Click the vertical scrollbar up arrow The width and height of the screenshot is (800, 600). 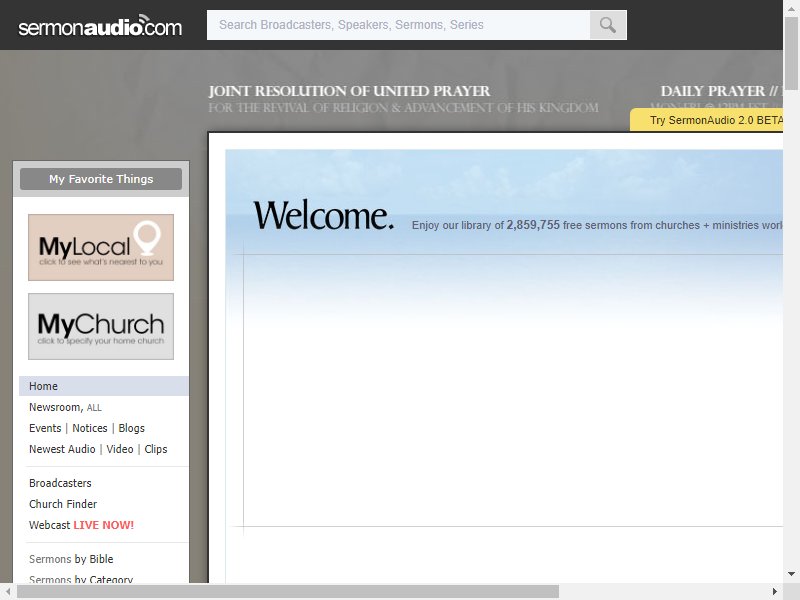coord(791,8)
